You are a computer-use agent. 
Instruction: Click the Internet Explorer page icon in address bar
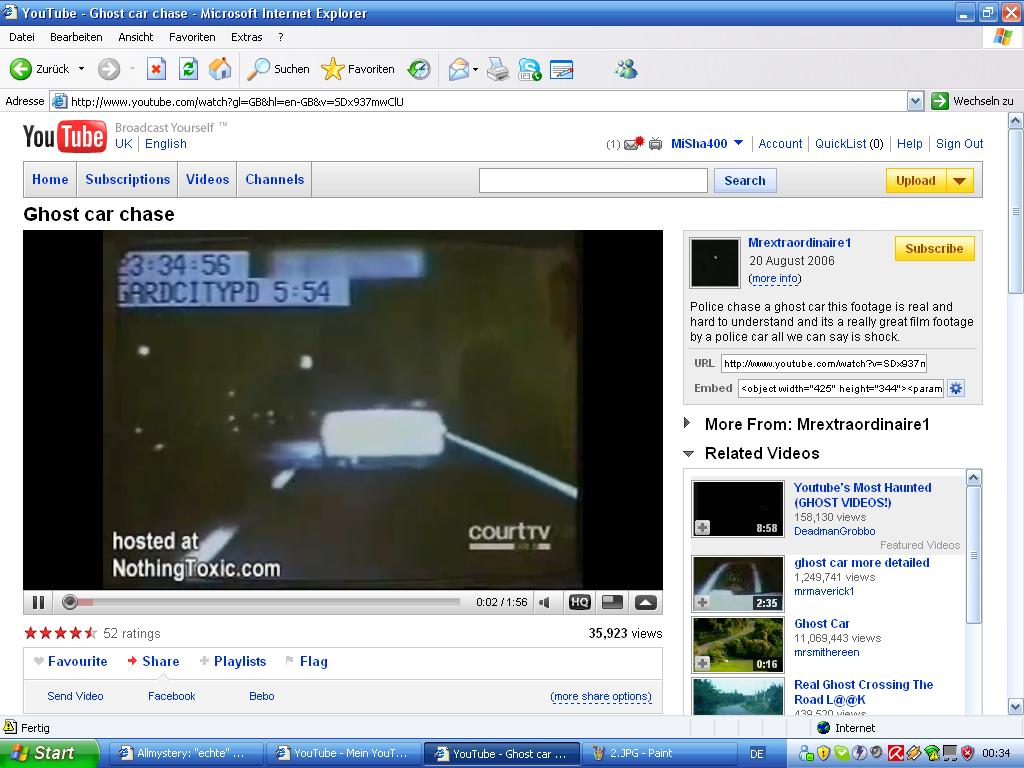click(59, 101)
